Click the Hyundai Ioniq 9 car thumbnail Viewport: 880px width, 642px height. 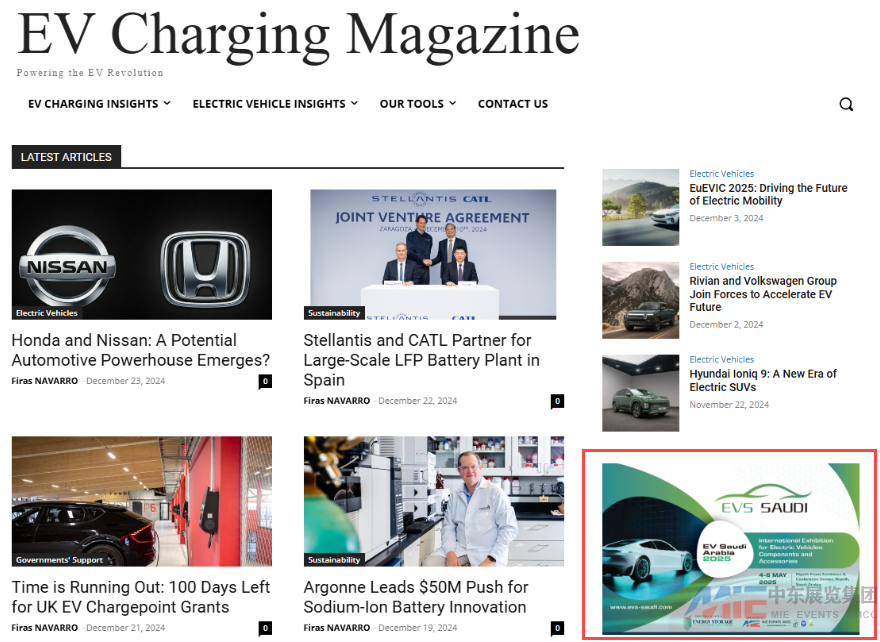click(x=640, y=393)
